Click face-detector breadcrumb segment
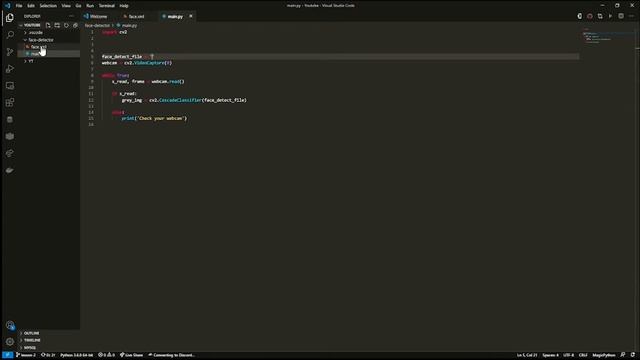 pyautogui.click(x=97, y=26)
